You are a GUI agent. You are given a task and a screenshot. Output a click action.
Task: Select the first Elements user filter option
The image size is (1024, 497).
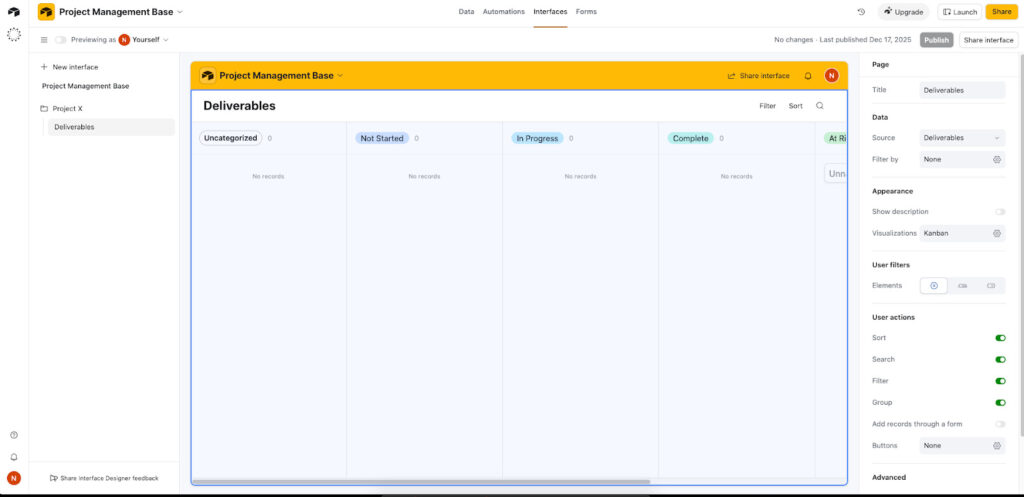(x=934, y=285)
